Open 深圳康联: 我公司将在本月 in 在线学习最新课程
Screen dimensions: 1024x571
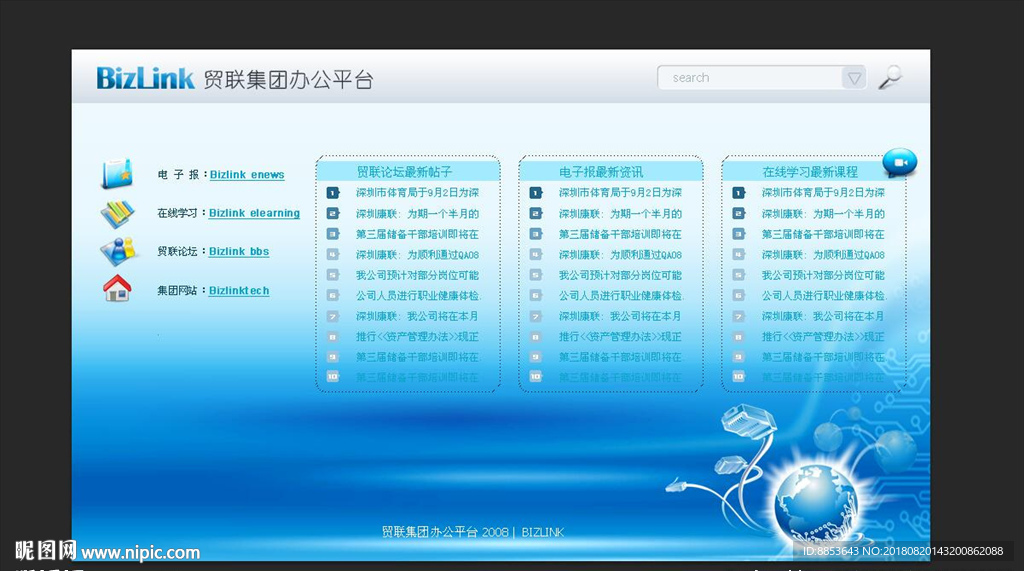(x=824, y=316)
